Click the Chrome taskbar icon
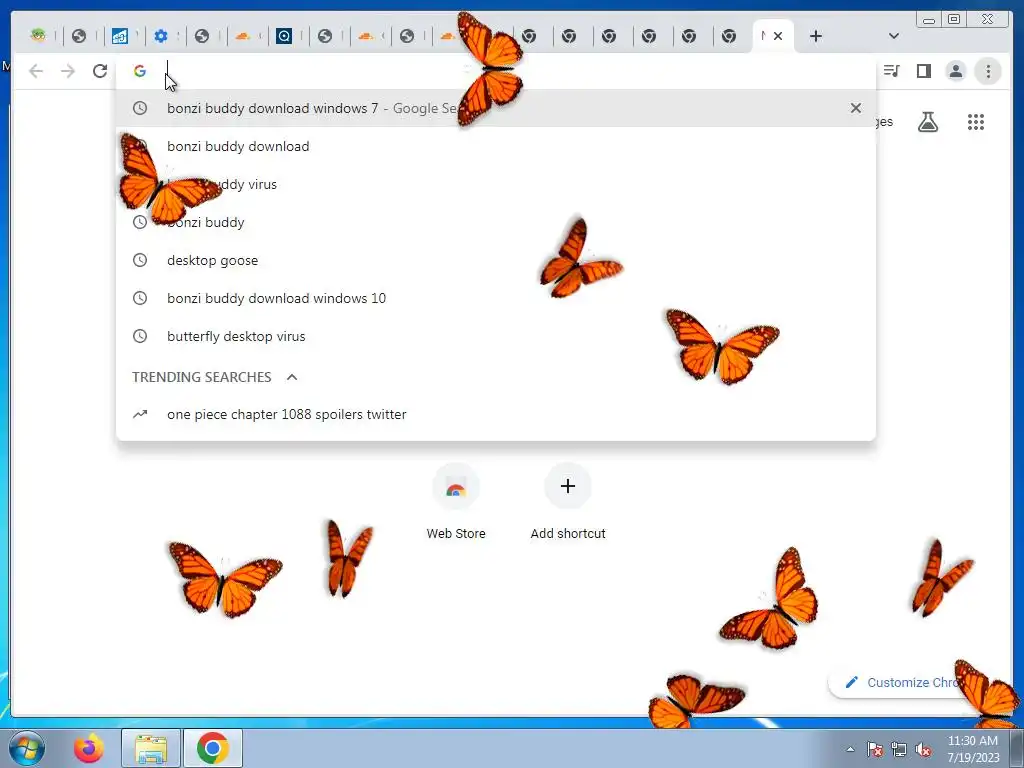1024x768 pixels. (212, 748)
